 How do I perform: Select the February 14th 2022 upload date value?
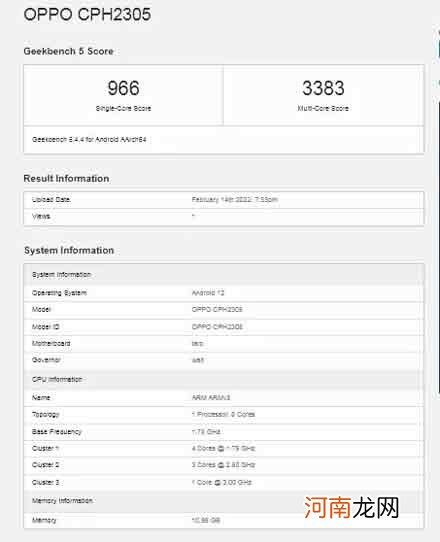tap(235, 199)
